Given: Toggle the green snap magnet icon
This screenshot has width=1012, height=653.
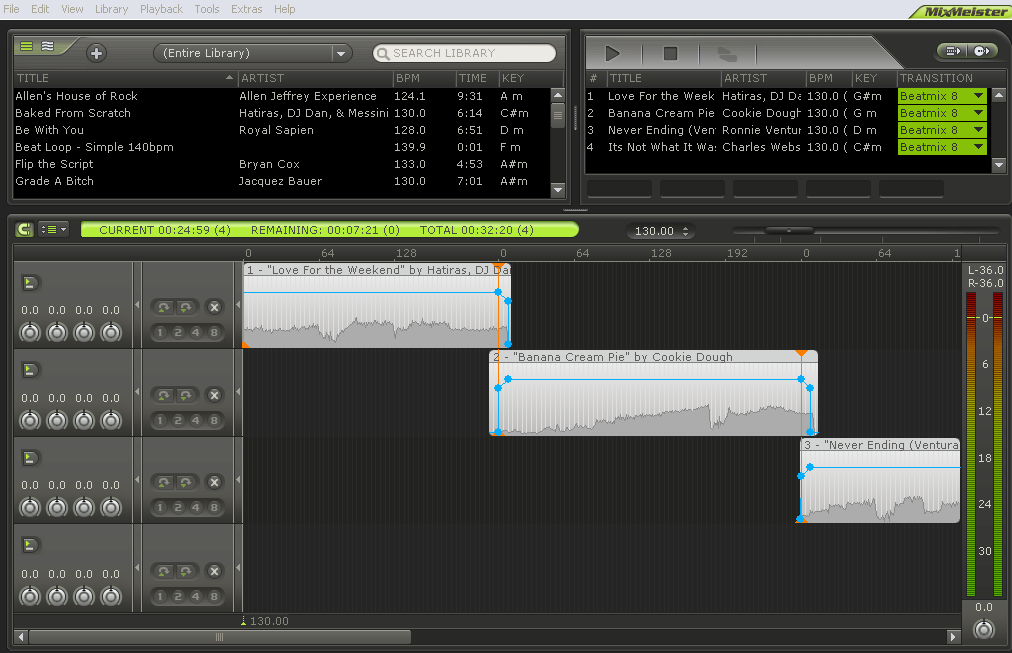Looking at the screenshot, I should point(25,229).
